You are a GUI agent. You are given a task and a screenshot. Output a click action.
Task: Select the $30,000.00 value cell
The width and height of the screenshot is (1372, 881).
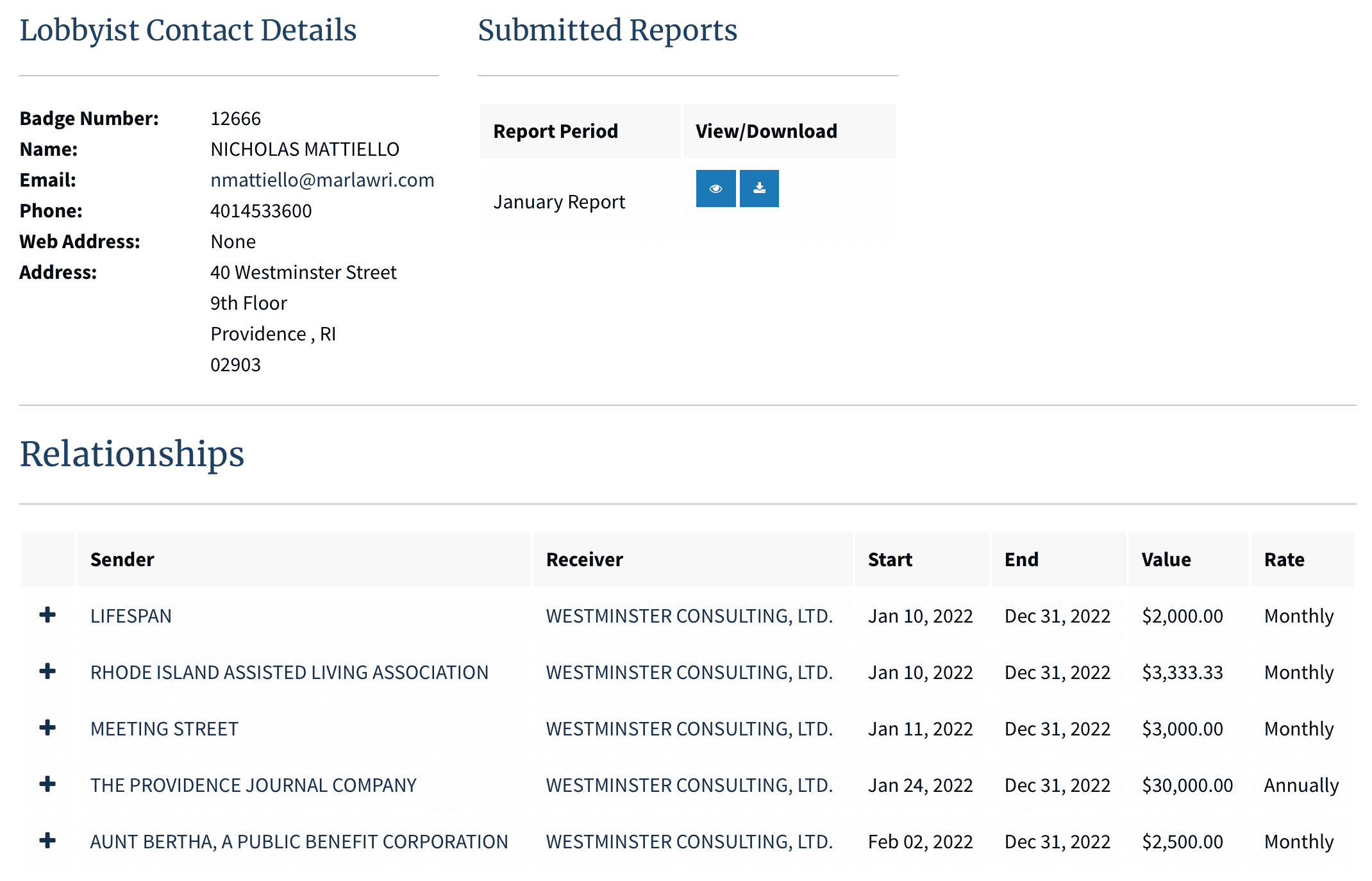(1187, 785)
